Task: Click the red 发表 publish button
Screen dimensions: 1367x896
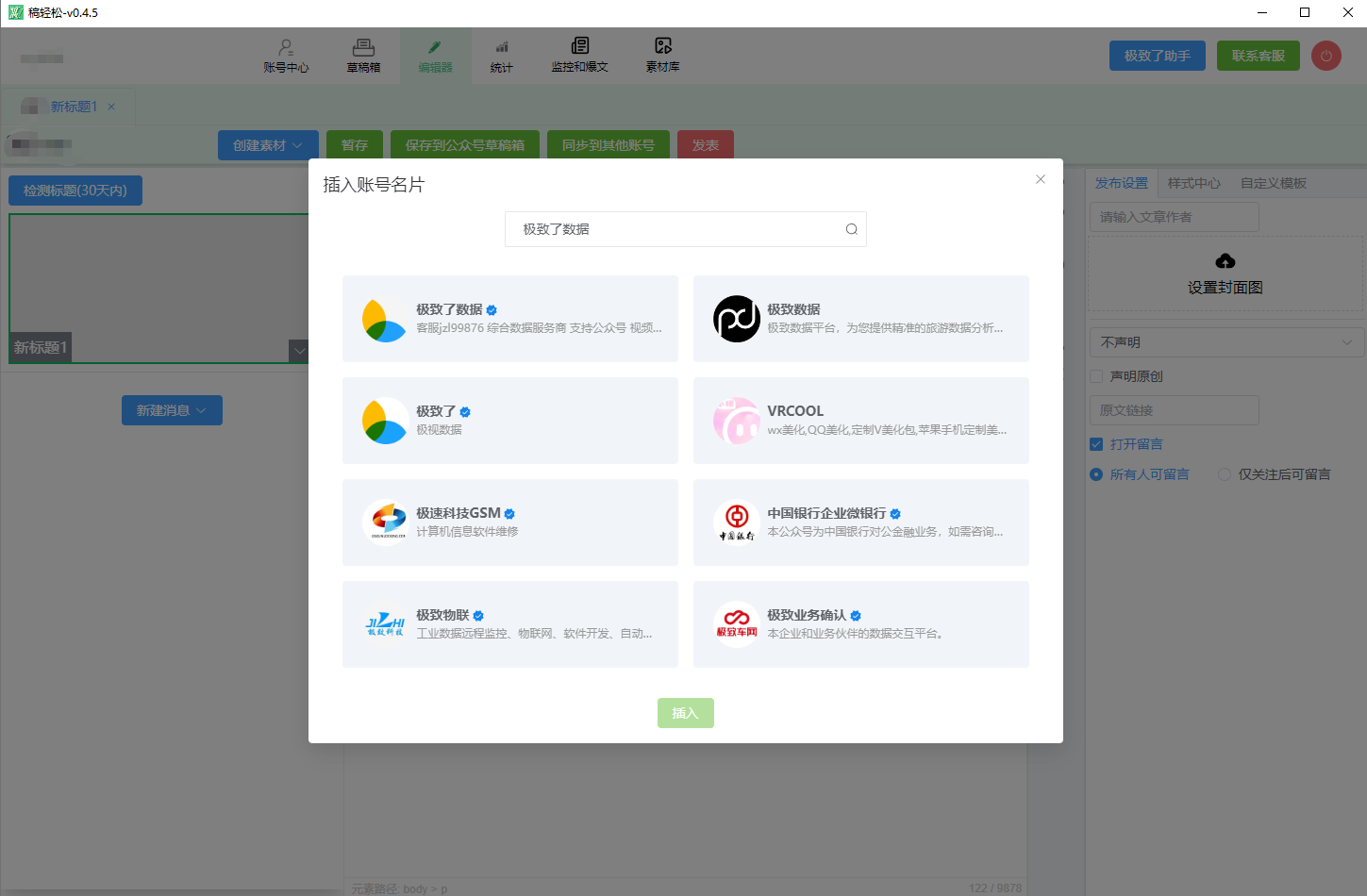Action: pyautogui.click(x=706, y=145)
